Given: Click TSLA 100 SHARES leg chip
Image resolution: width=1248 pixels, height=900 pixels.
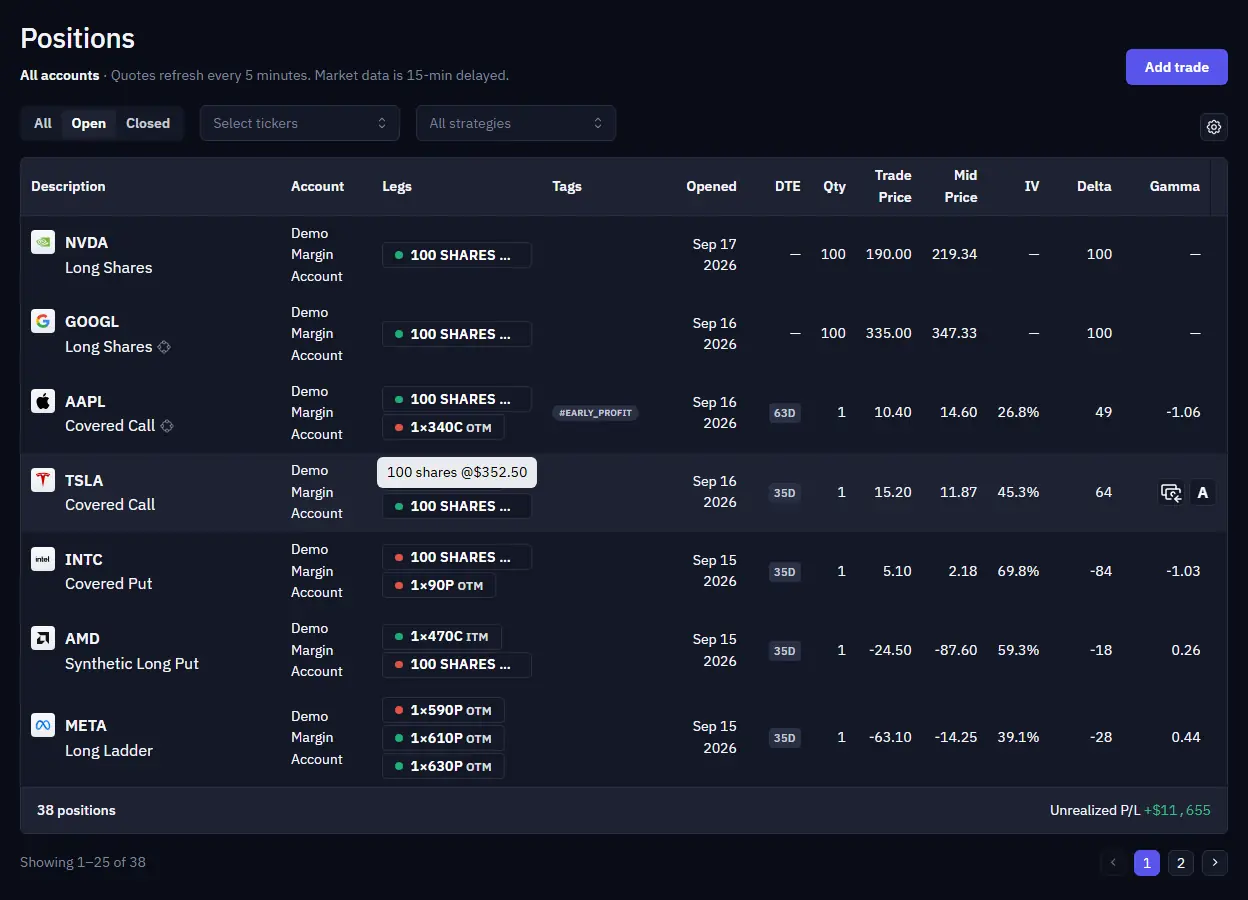Looking at the screenshot, I should 457,506.
